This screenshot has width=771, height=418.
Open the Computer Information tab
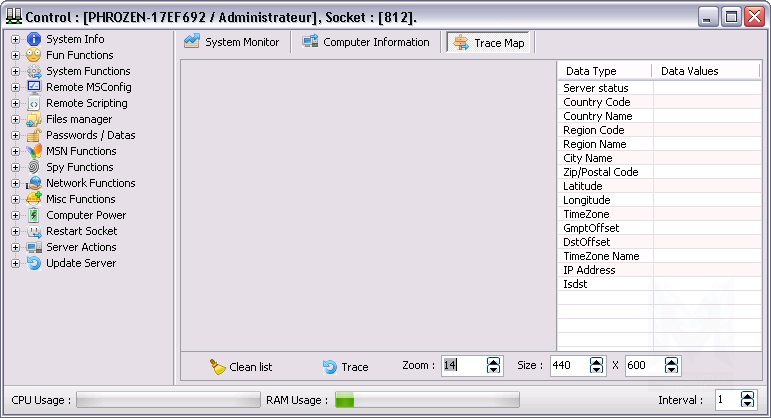[x=366, y=42]
